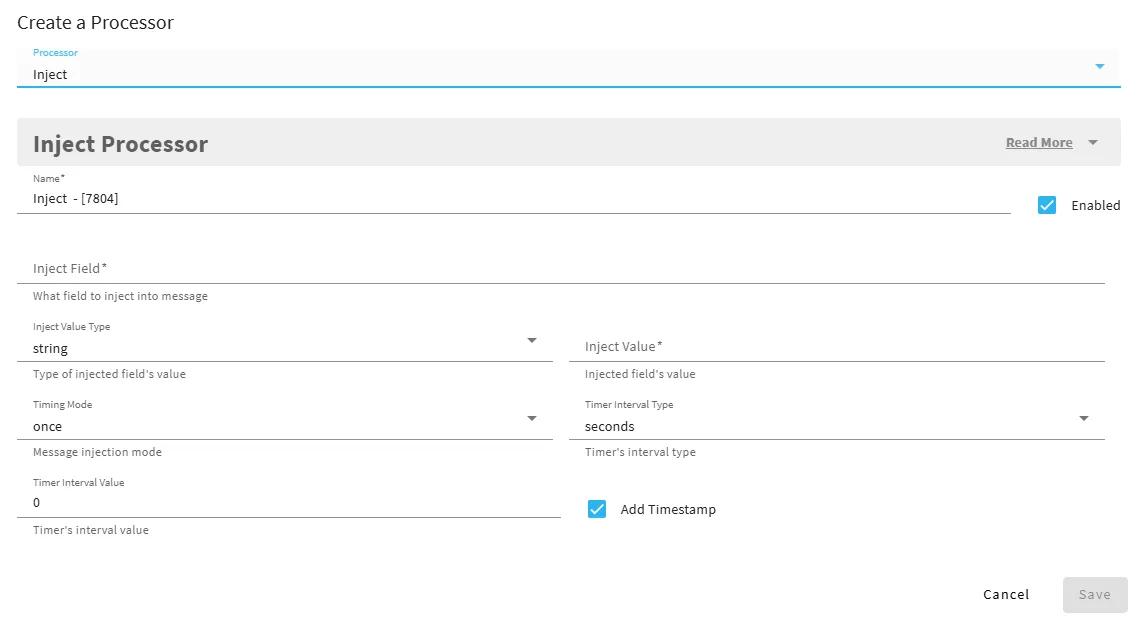Toggle the Enabled checkbox
The image size is (1143, 618).
(x=1047, y=205)
